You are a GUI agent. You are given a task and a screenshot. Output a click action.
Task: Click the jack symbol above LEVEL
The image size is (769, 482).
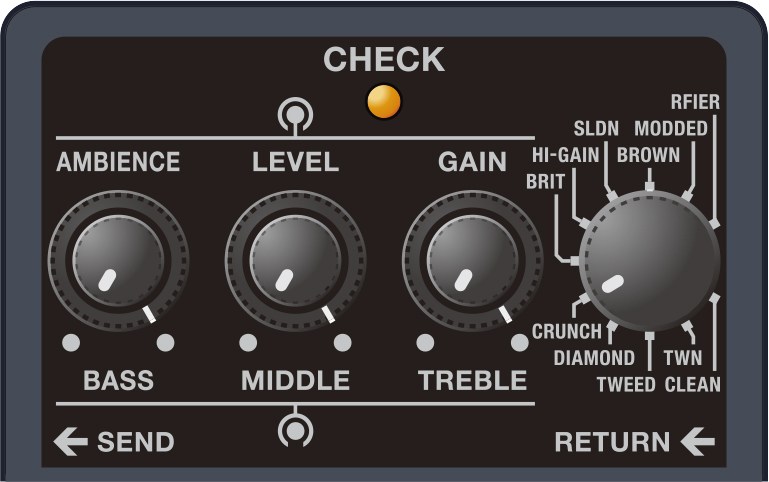pos(295,116)
